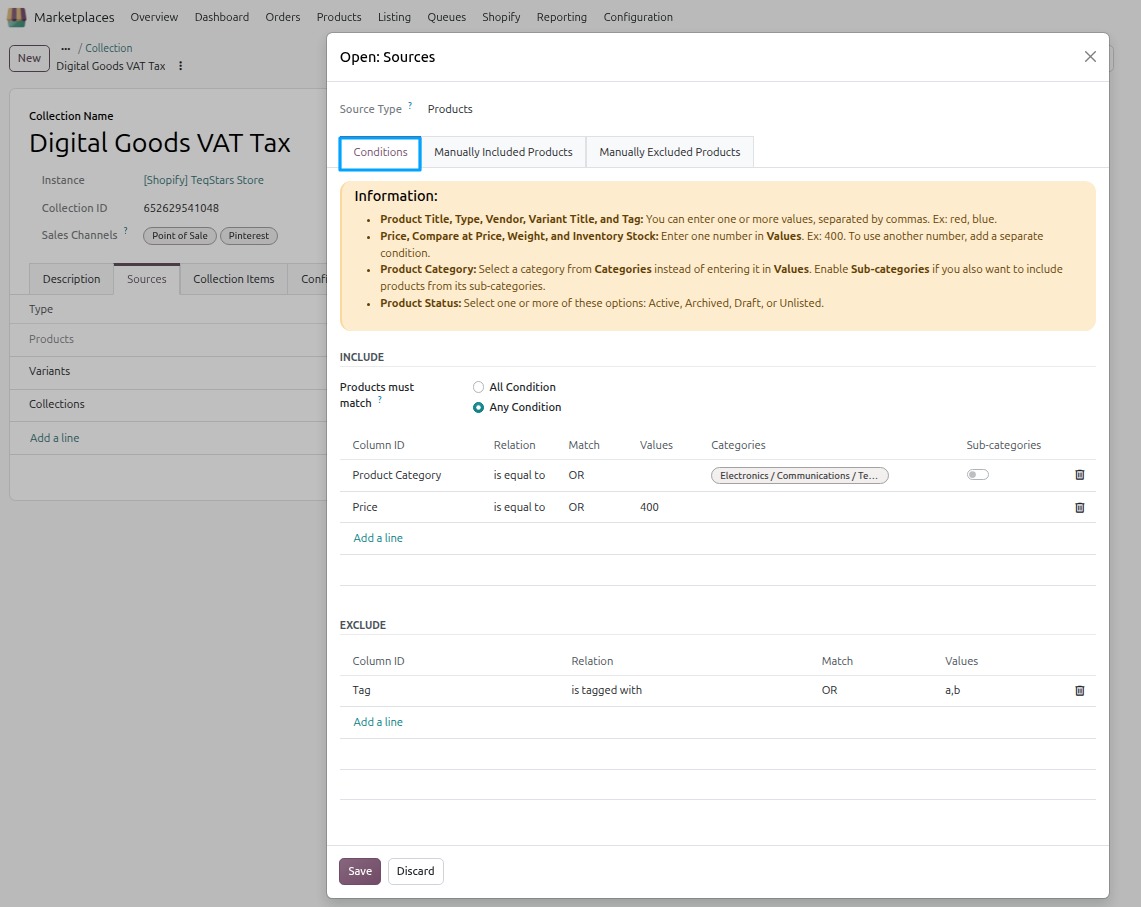Add a line in the Sources list
Image resolution: width=1141 pixels, height=907 pixels.
click(55, 438)
